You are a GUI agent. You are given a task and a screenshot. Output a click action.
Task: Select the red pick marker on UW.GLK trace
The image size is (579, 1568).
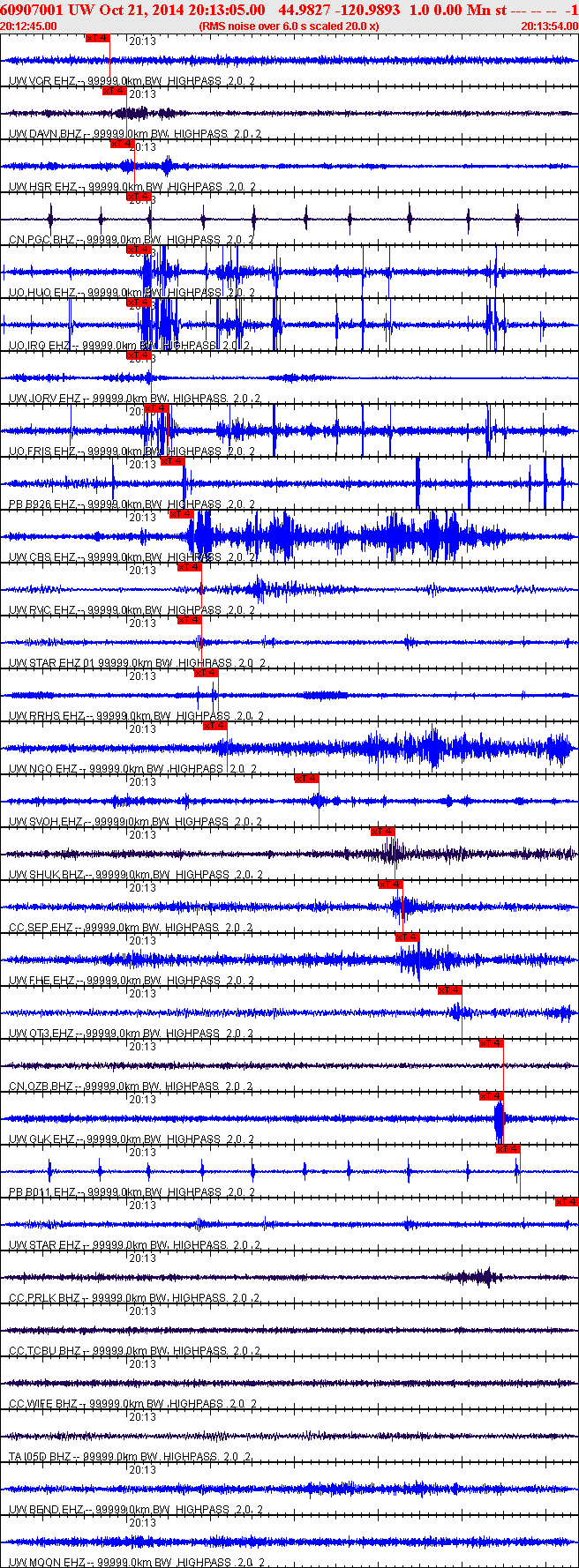pos(491,1096)
